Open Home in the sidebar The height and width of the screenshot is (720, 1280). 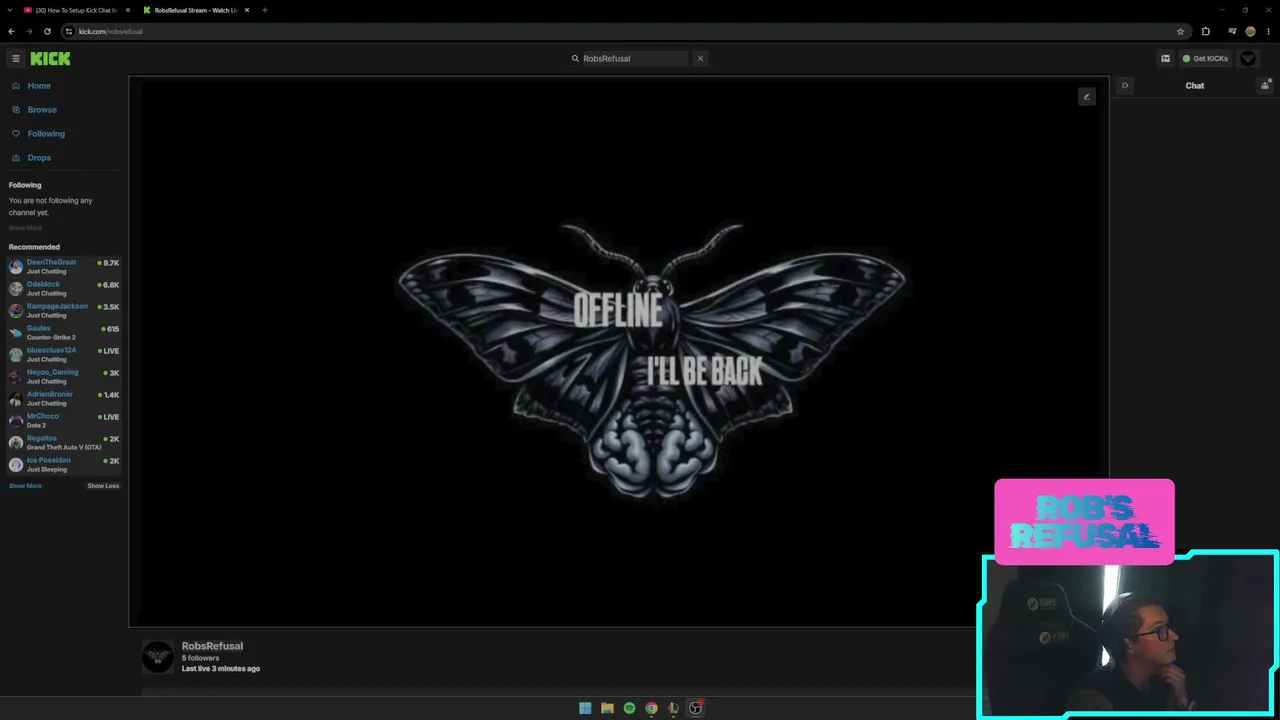coord(39,86)
